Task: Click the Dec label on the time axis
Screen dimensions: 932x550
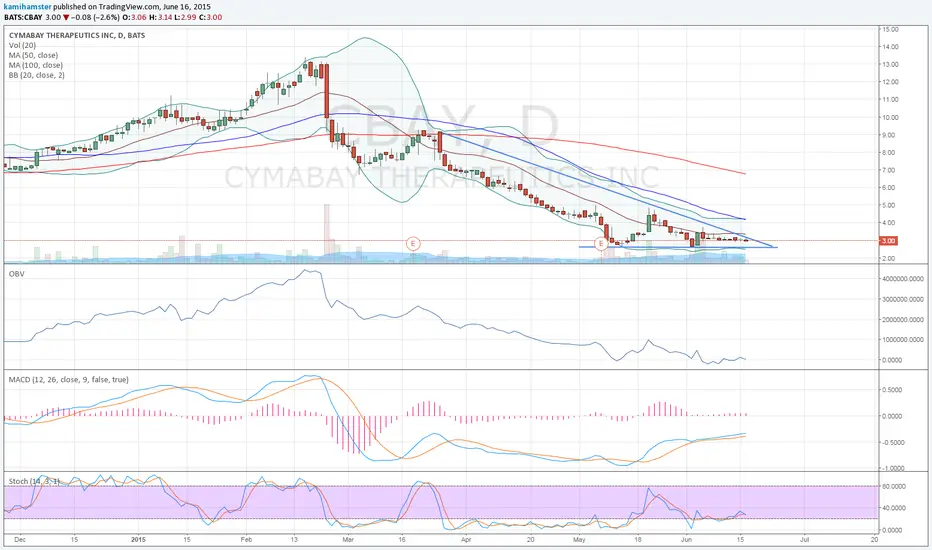Action: (x=20, y=540)
